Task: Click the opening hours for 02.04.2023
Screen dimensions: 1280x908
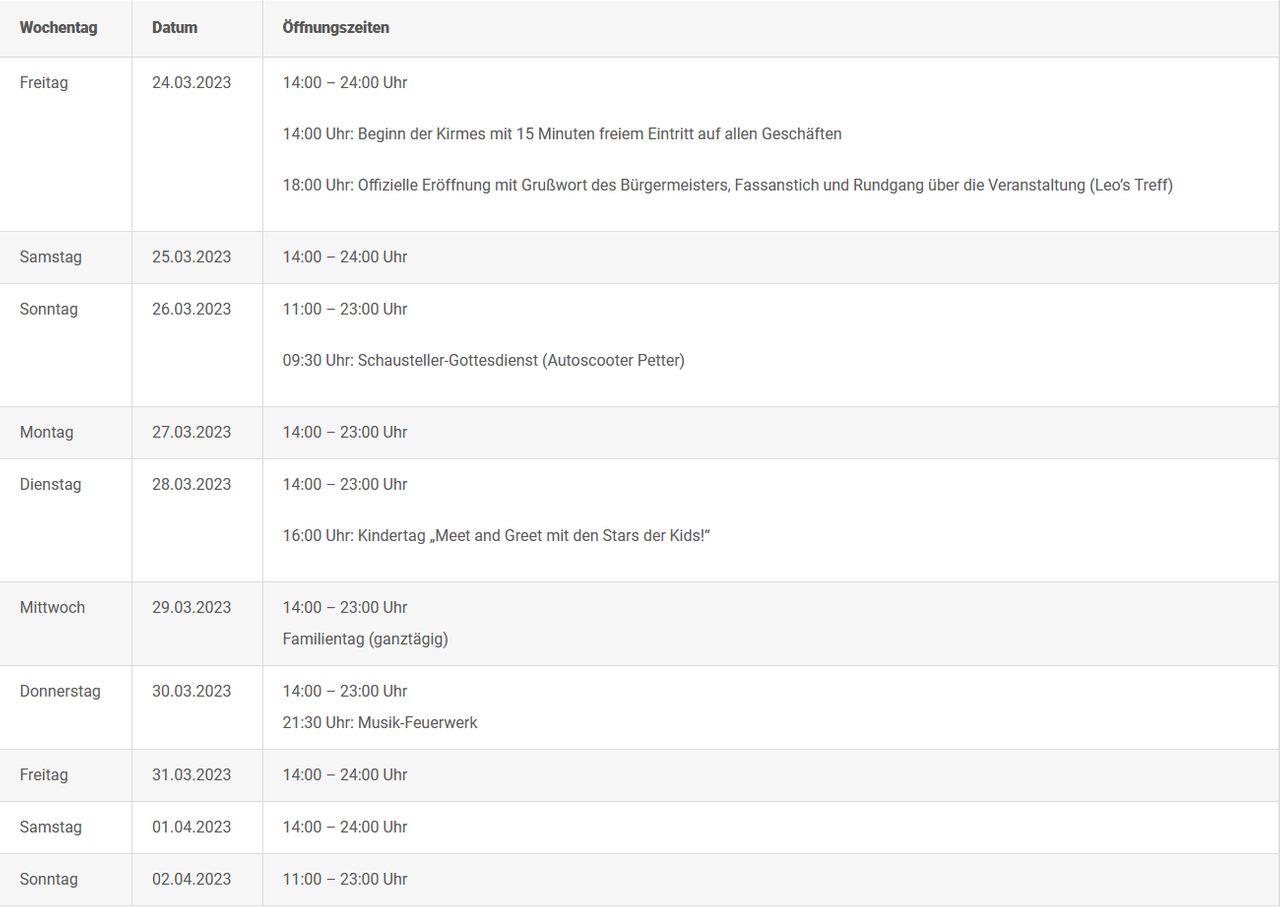Action: point(344,880)
